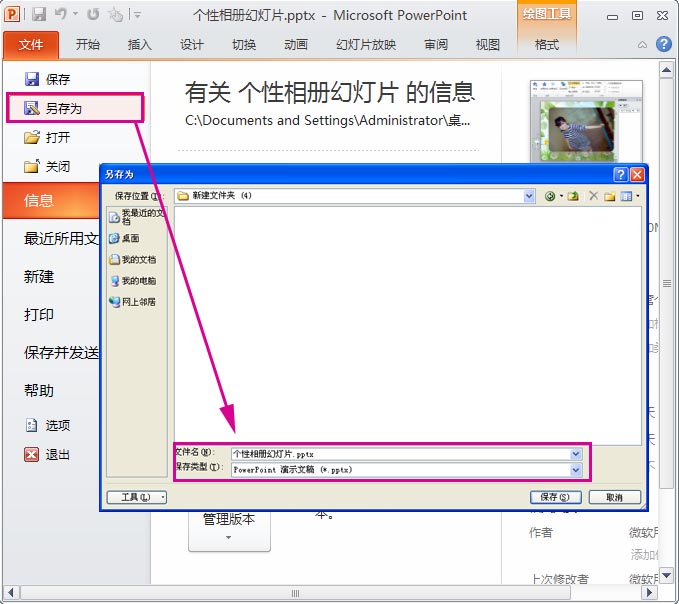Click the horizontal scrollbar right arrow
The image size is (679, 604).
(x=649, y=593)
